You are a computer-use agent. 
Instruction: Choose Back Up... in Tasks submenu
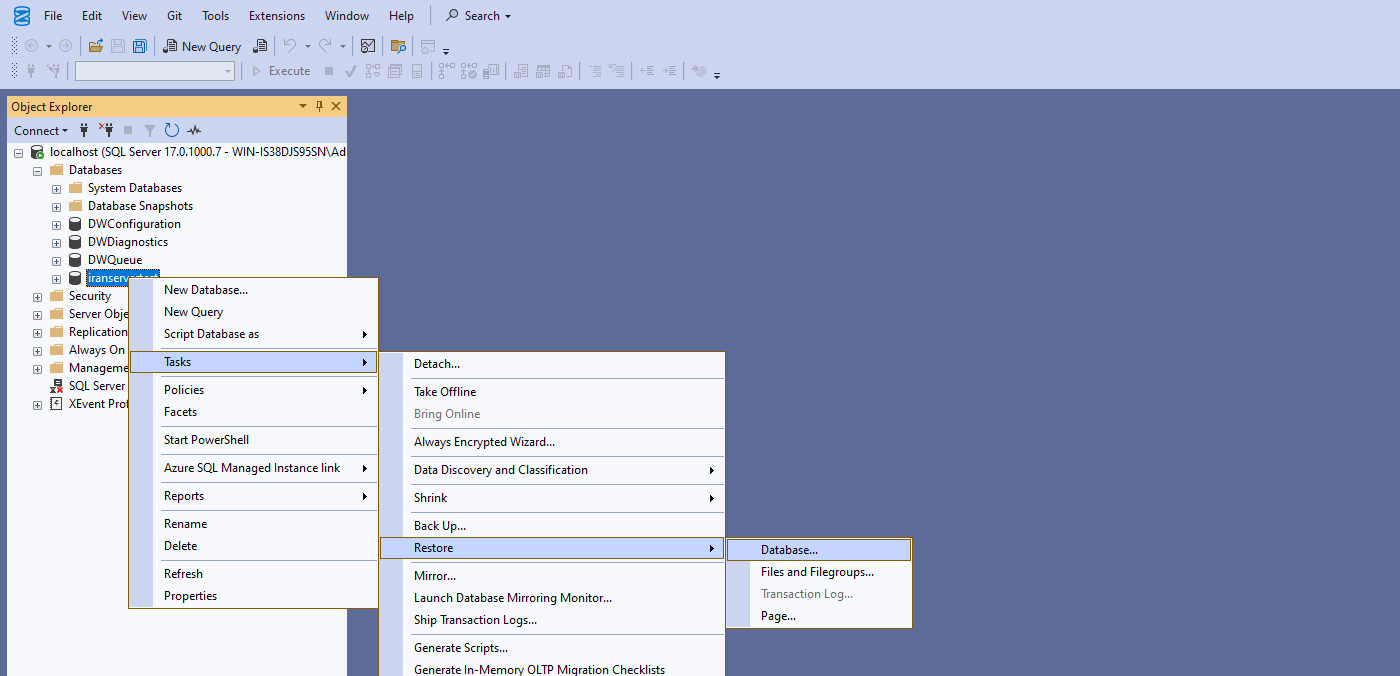[440, 525]
